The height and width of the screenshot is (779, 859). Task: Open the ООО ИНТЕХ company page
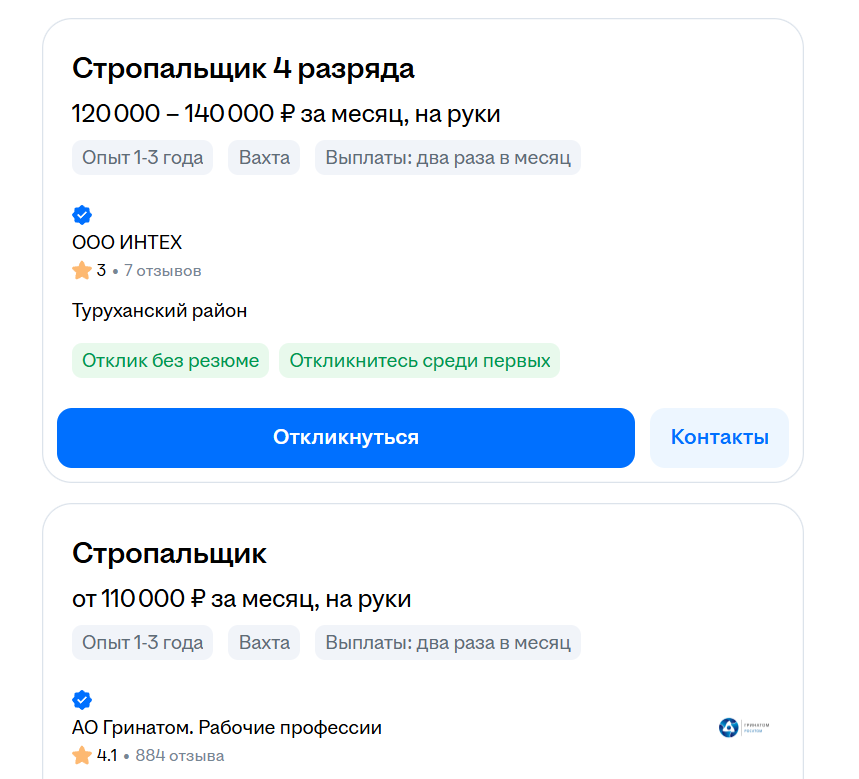[127, 242]
